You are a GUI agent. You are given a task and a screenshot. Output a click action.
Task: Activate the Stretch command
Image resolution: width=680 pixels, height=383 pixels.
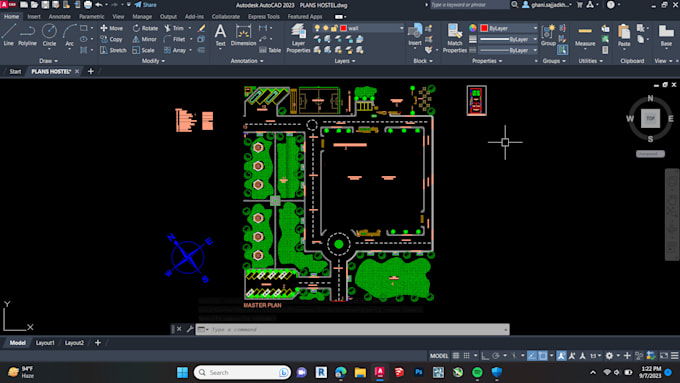pyautogui.click(x=113, y=50)
